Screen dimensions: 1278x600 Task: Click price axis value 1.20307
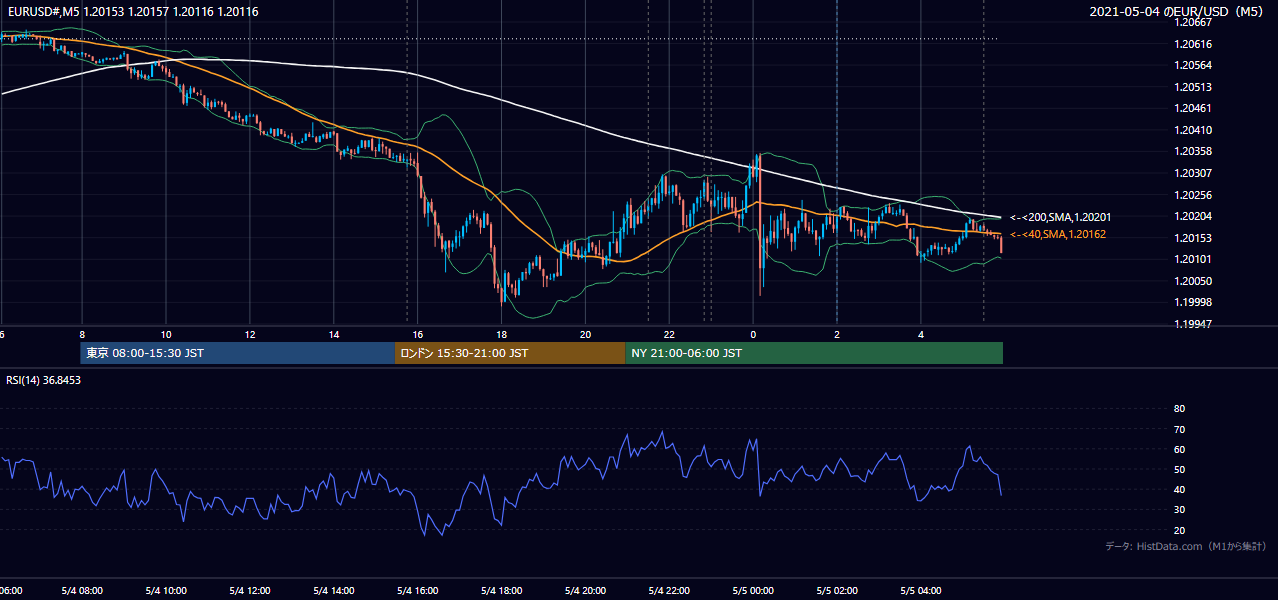tap(1195, 173)
